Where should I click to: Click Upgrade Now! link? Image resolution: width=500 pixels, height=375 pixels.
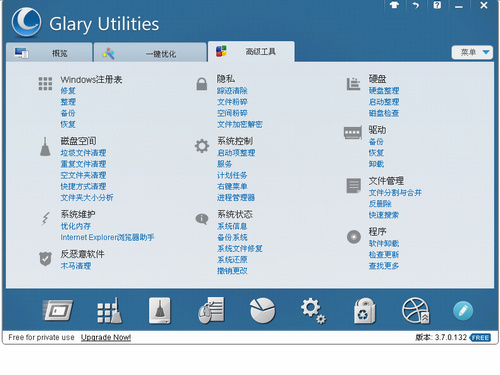106,337
